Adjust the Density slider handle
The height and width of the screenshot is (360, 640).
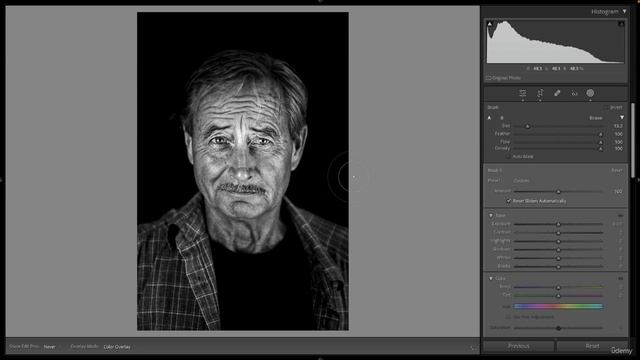click(x=600, y=149)
